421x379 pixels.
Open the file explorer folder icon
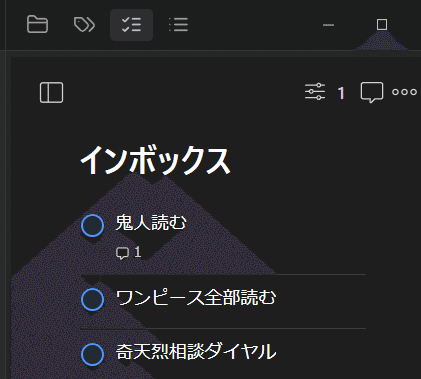pyautogui.click(x=37, y=25)
